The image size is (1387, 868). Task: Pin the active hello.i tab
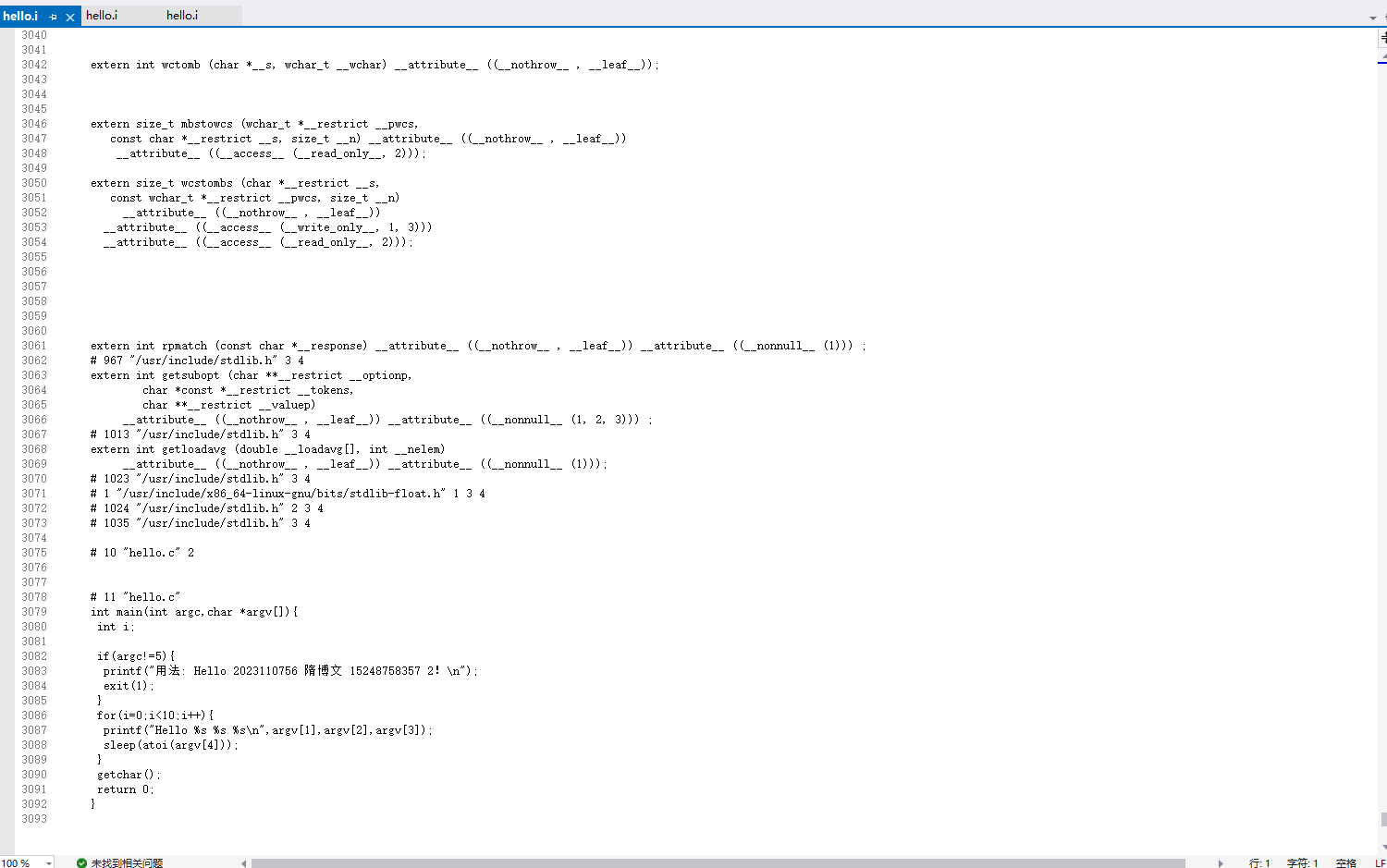53,17
